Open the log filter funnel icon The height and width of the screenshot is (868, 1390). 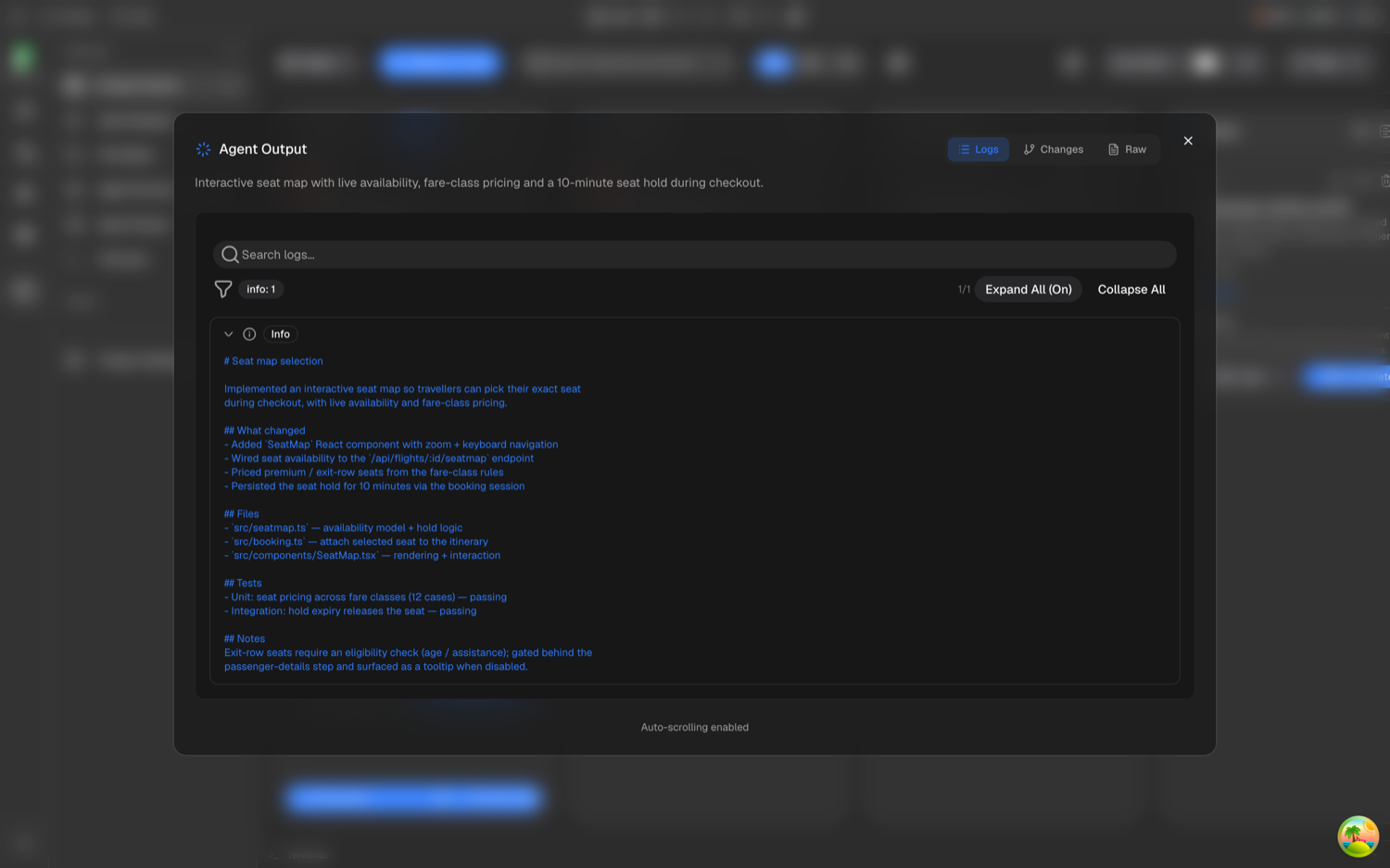point(223,289)
